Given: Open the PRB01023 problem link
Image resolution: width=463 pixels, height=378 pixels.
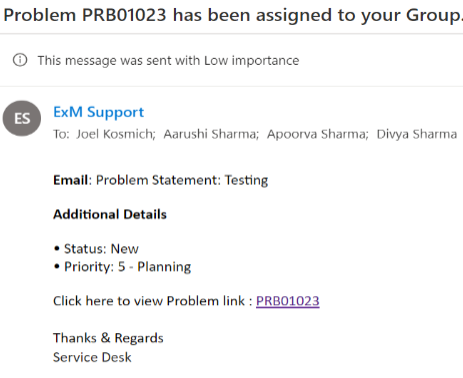Looking at the screenshot, I should [x=288, y=301].
